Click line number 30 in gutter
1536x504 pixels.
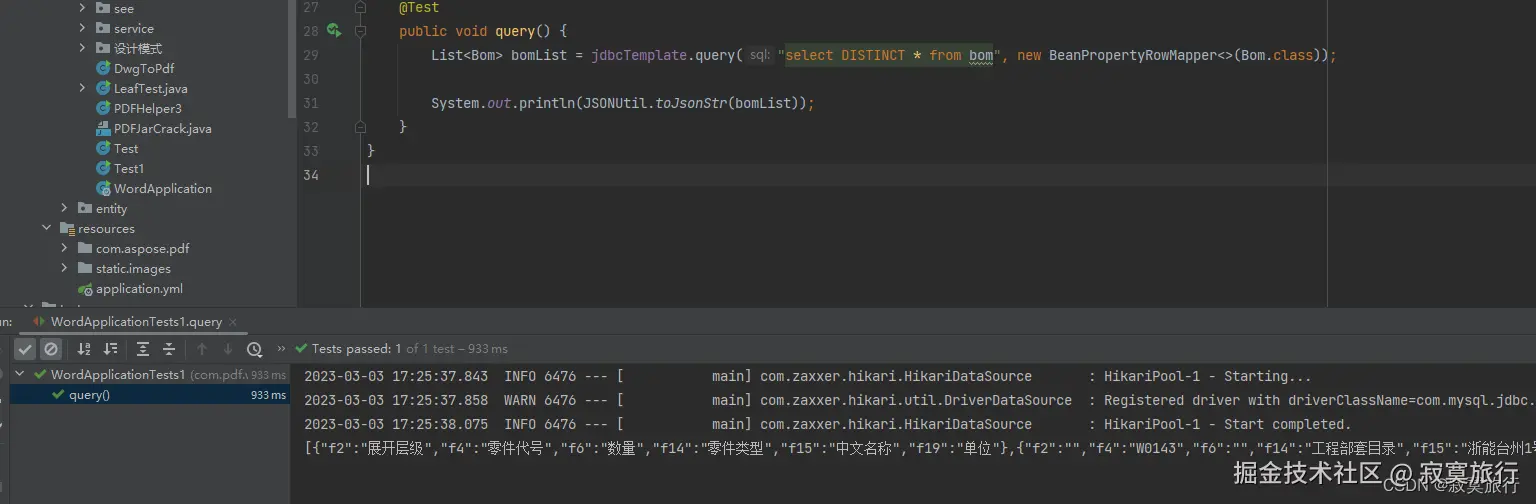(x=311, y=79)
